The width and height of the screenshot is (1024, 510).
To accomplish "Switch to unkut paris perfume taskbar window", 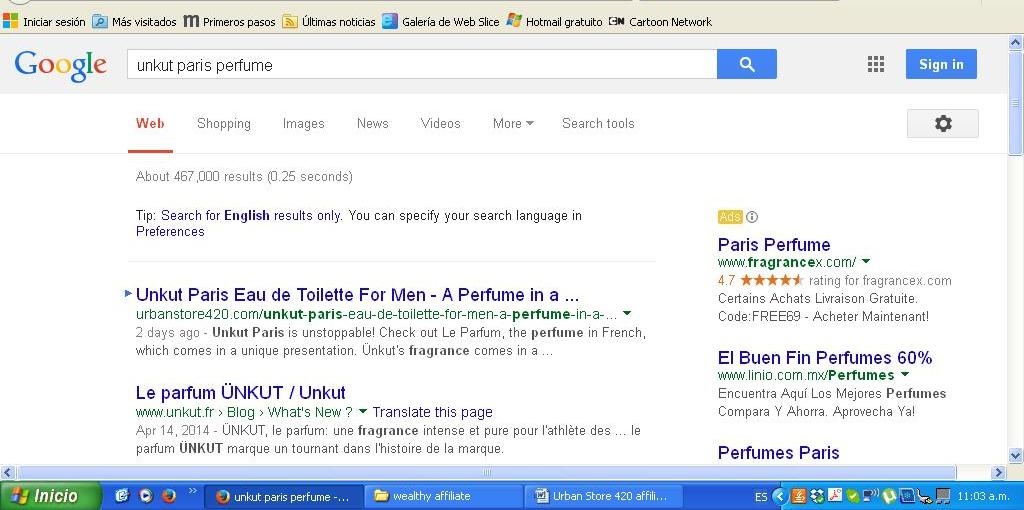I will click(x=283, y=496).
